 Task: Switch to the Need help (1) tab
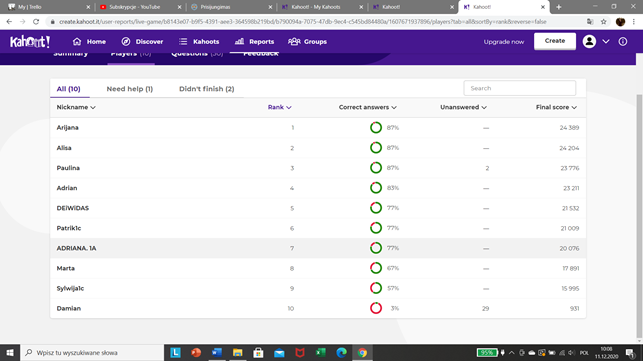(130, 89)
